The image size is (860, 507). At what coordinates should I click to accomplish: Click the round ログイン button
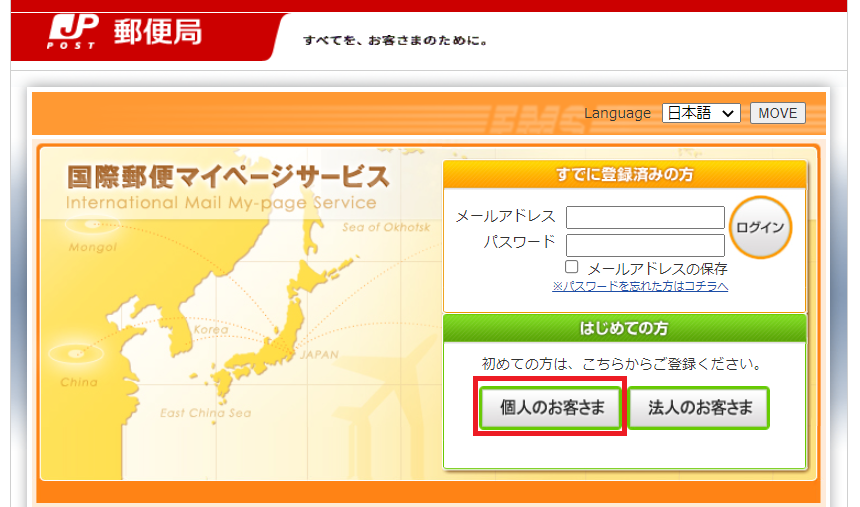(760, 227)
